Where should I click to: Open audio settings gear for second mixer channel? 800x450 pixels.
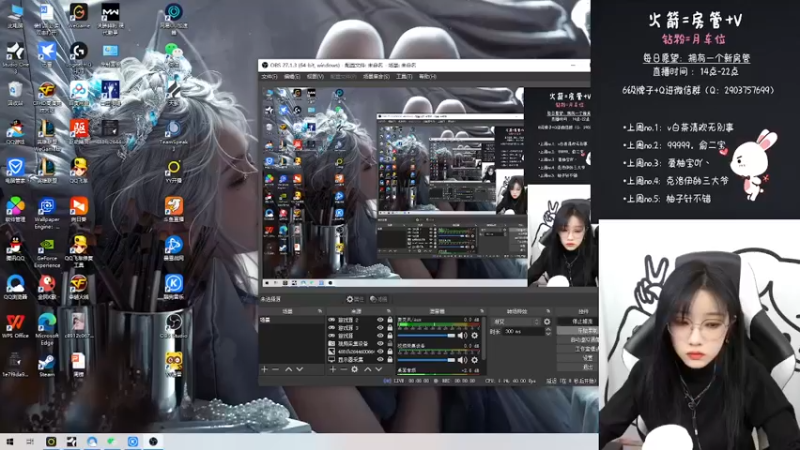click(474, 360)
